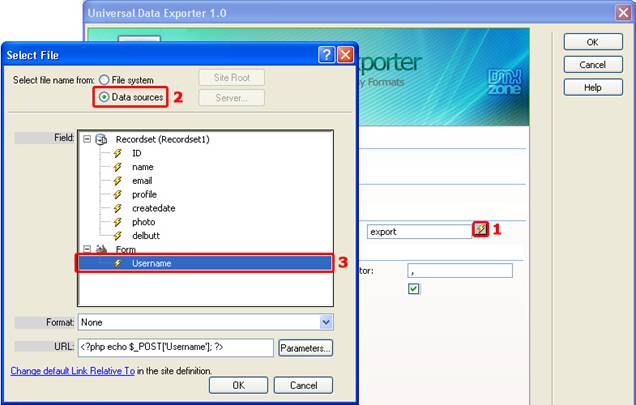This screenshot has width=636, height=405.
Task: Click into the URL input field
Action: (x=176, y=348)
